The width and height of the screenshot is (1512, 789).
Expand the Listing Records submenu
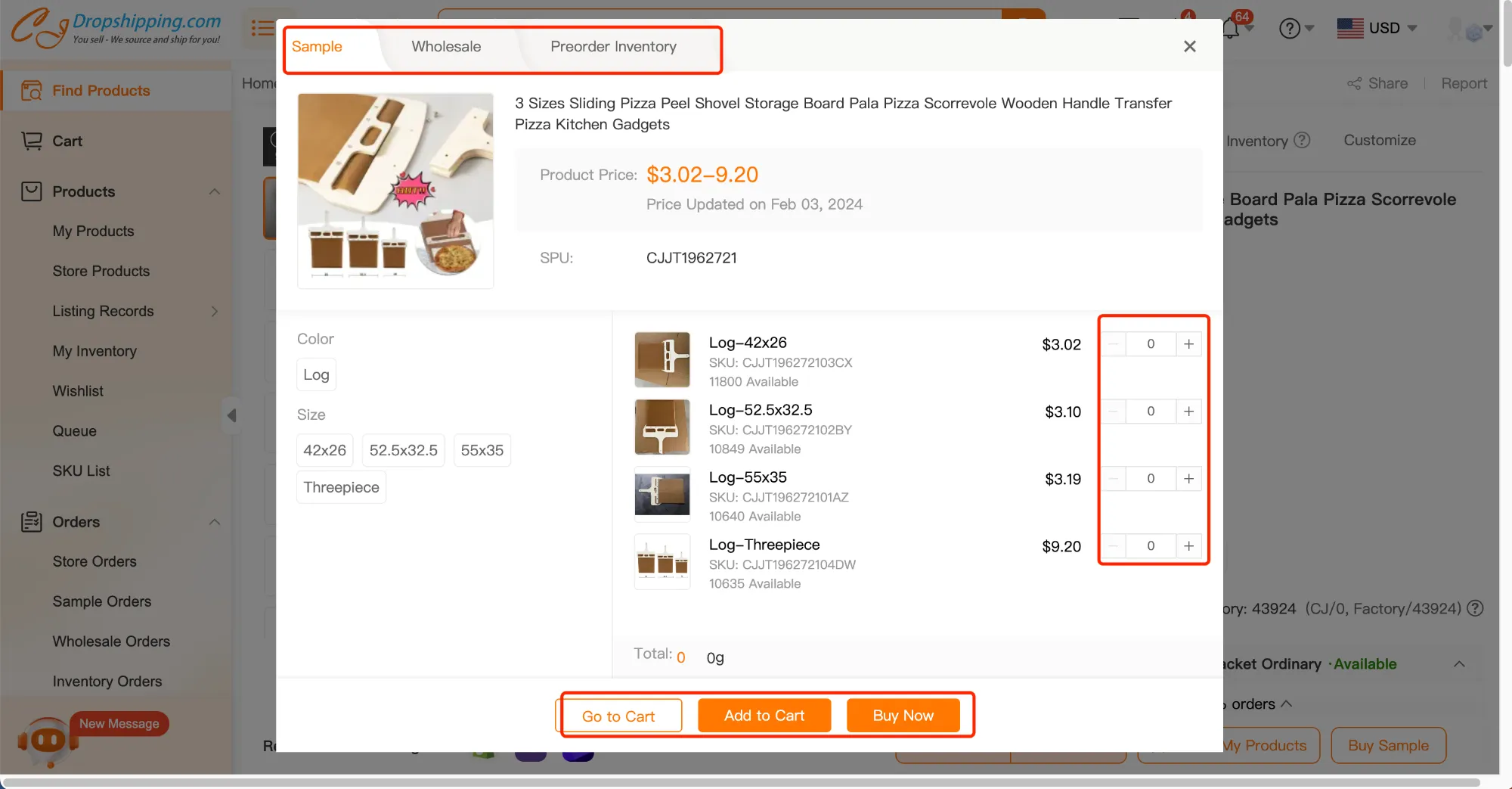215,311
